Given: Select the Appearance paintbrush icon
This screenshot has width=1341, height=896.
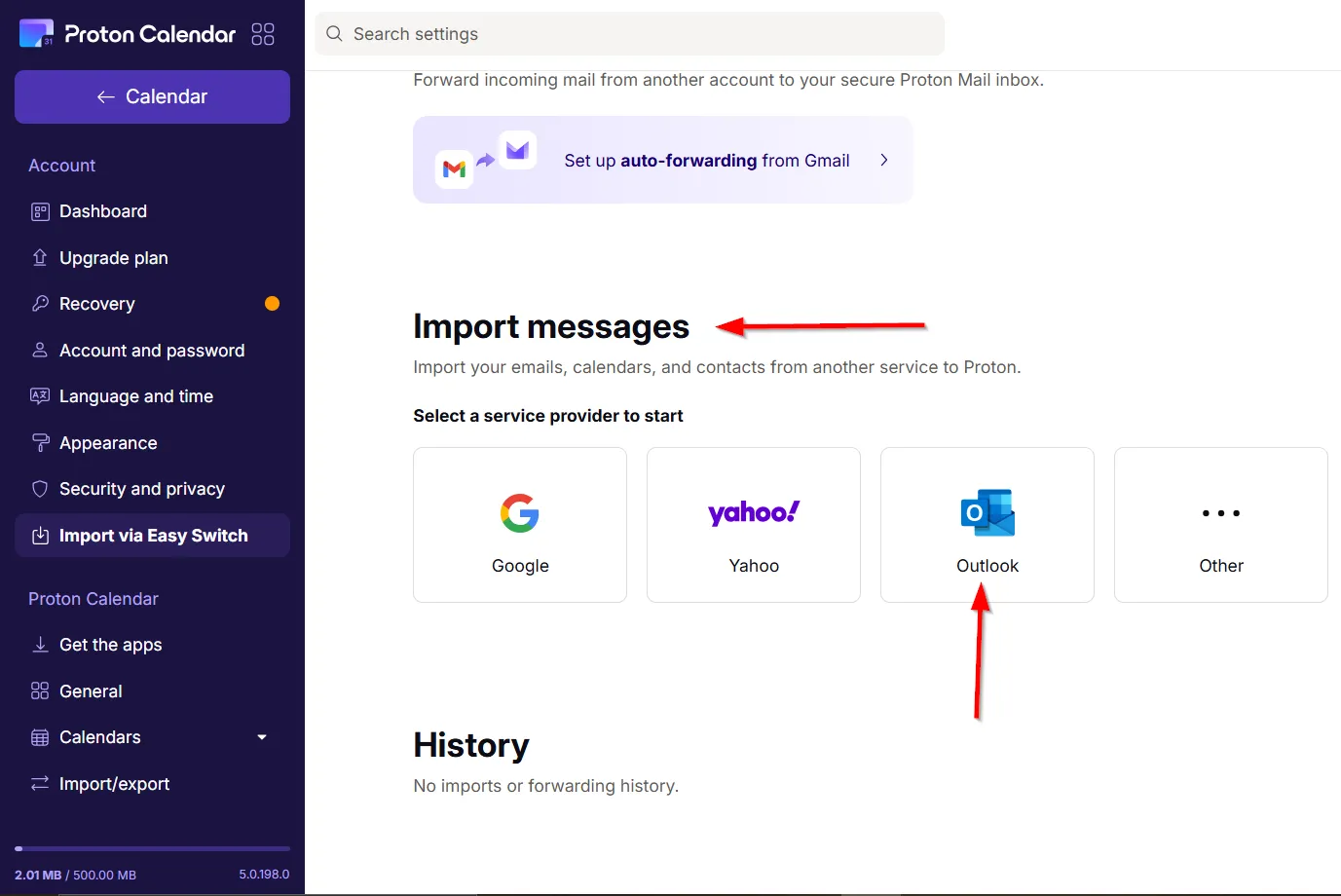Looking at the screenshot, I should tap(39, 442).
